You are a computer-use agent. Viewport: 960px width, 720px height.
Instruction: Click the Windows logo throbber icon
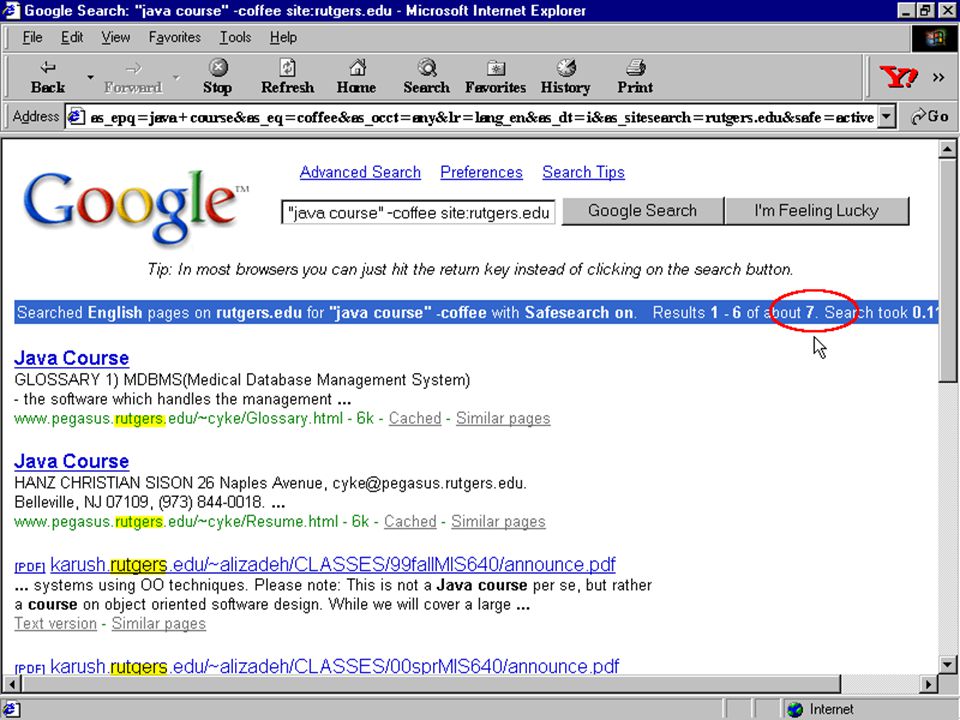pos(934,38)
